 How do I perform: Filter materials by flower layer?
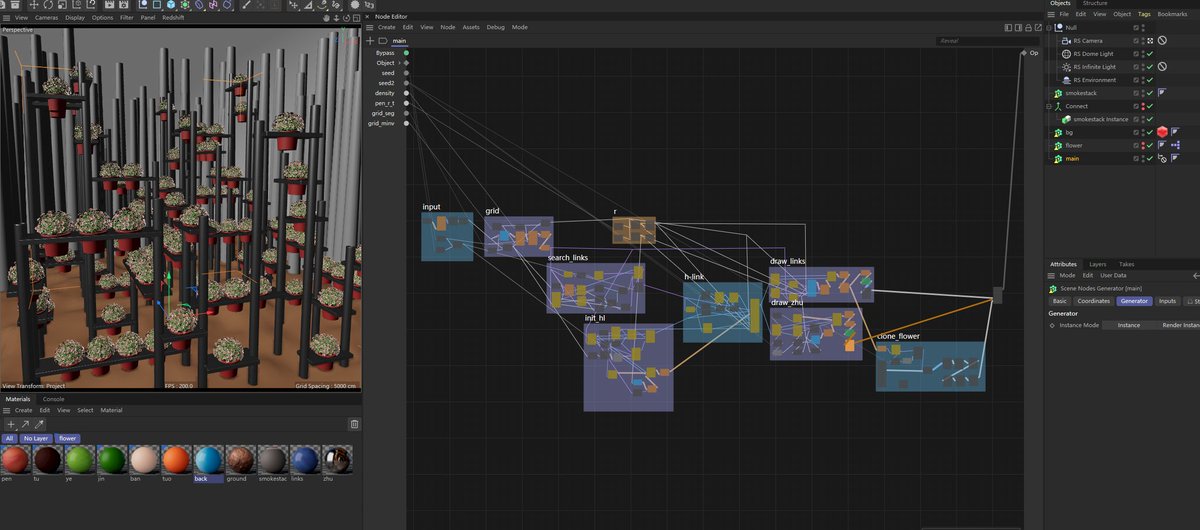67,438
